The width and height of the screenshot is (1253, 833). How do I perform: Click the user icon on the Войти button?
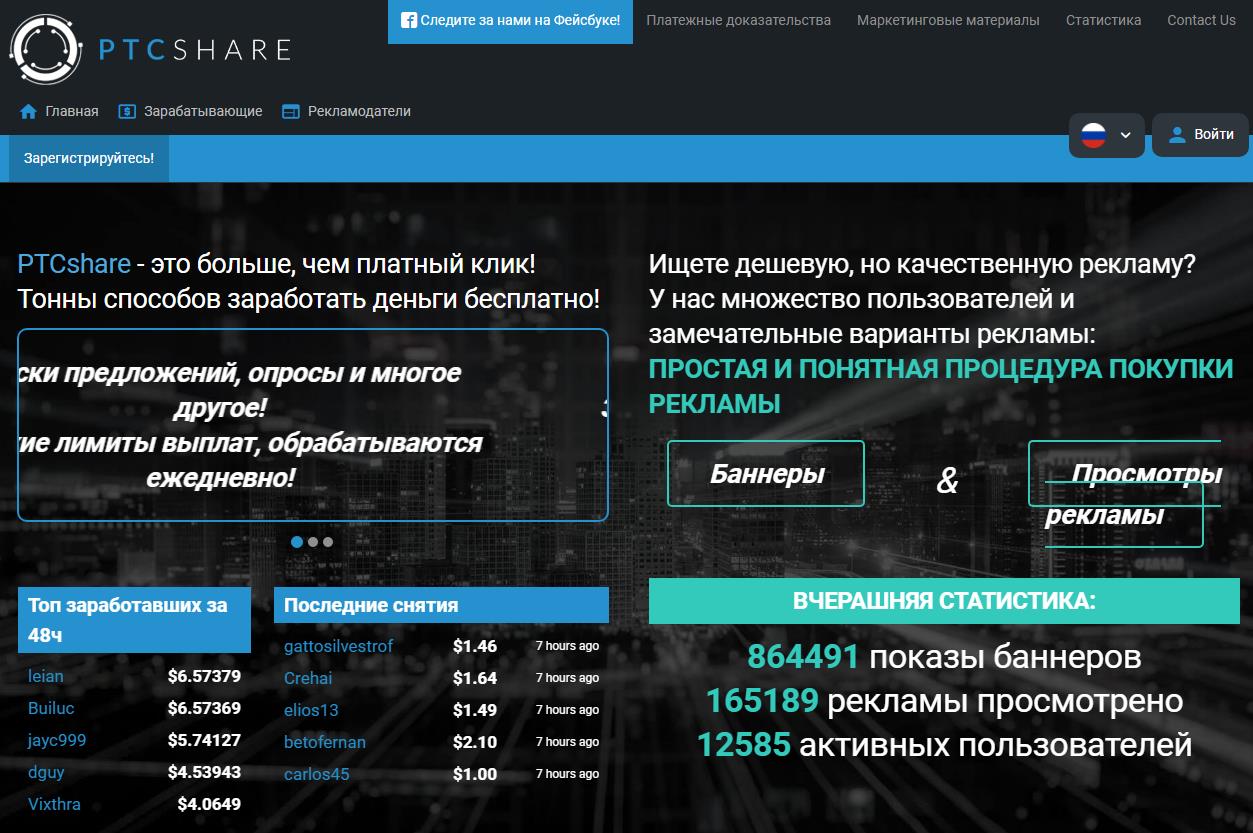coord(1177,134)
